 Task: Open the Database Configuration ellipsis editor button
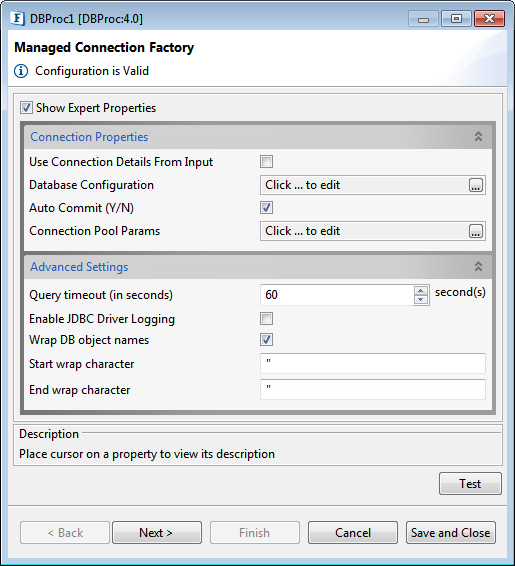point(476,185)
